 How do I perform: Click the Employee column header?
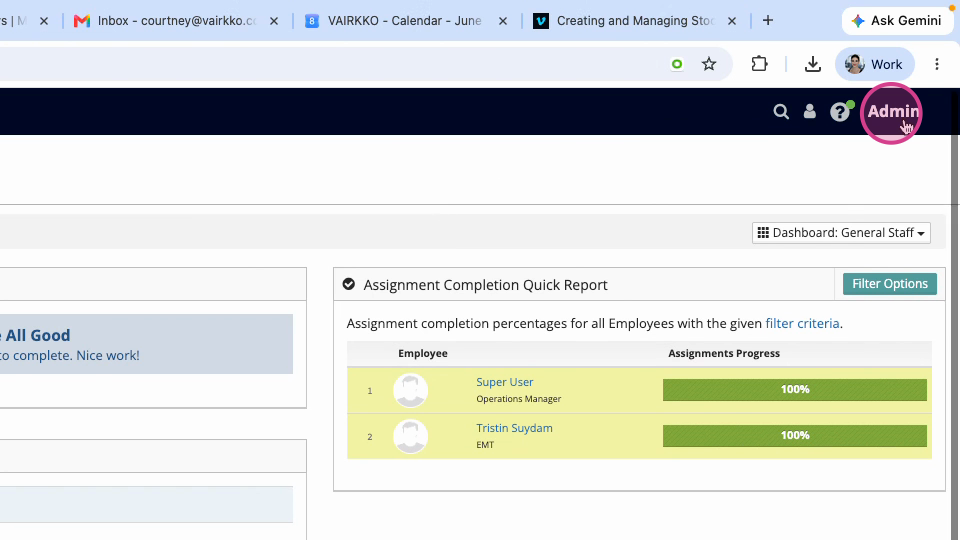click(422, 353)
